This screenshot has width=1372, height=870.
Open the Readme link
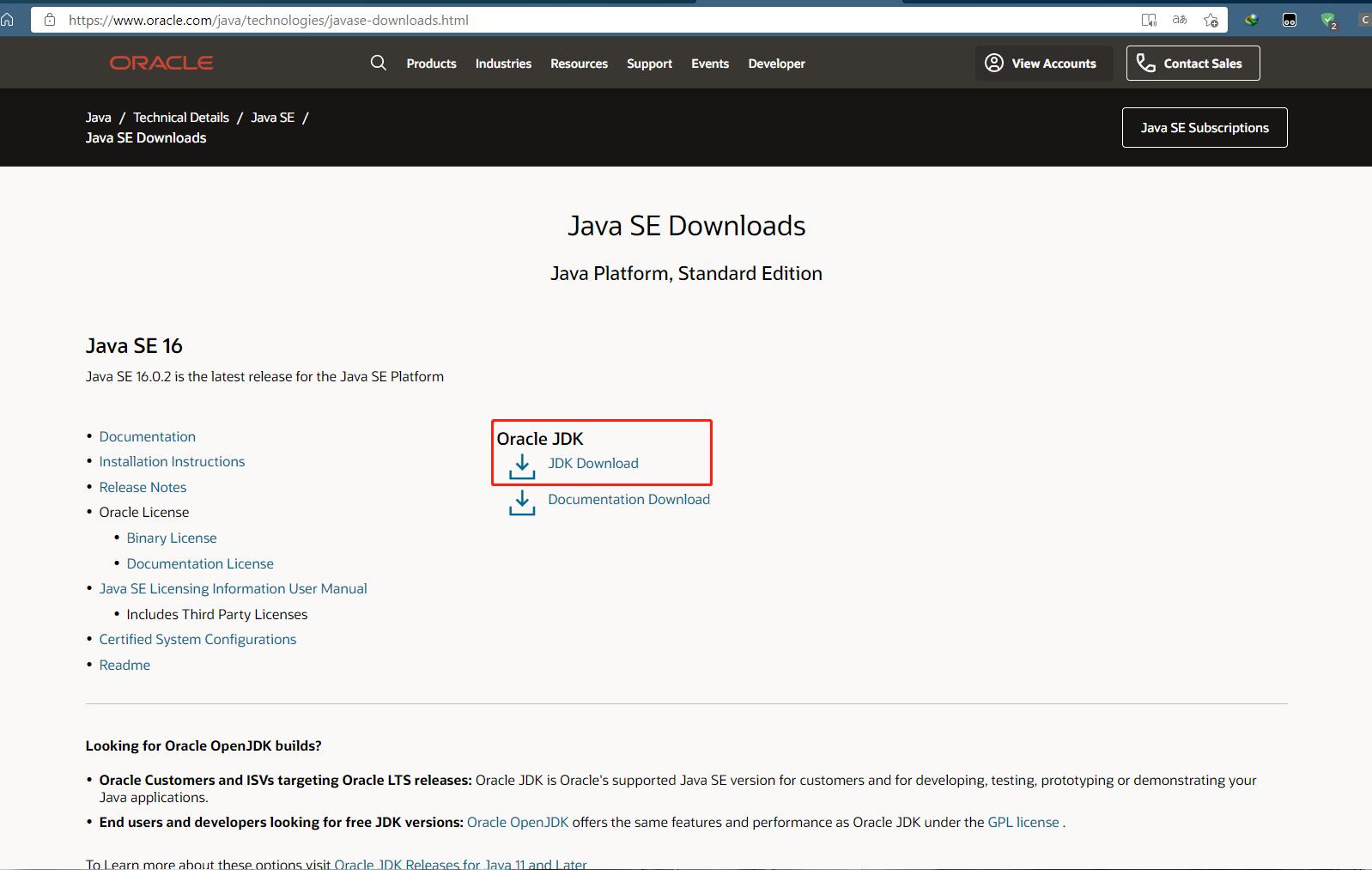124,665
